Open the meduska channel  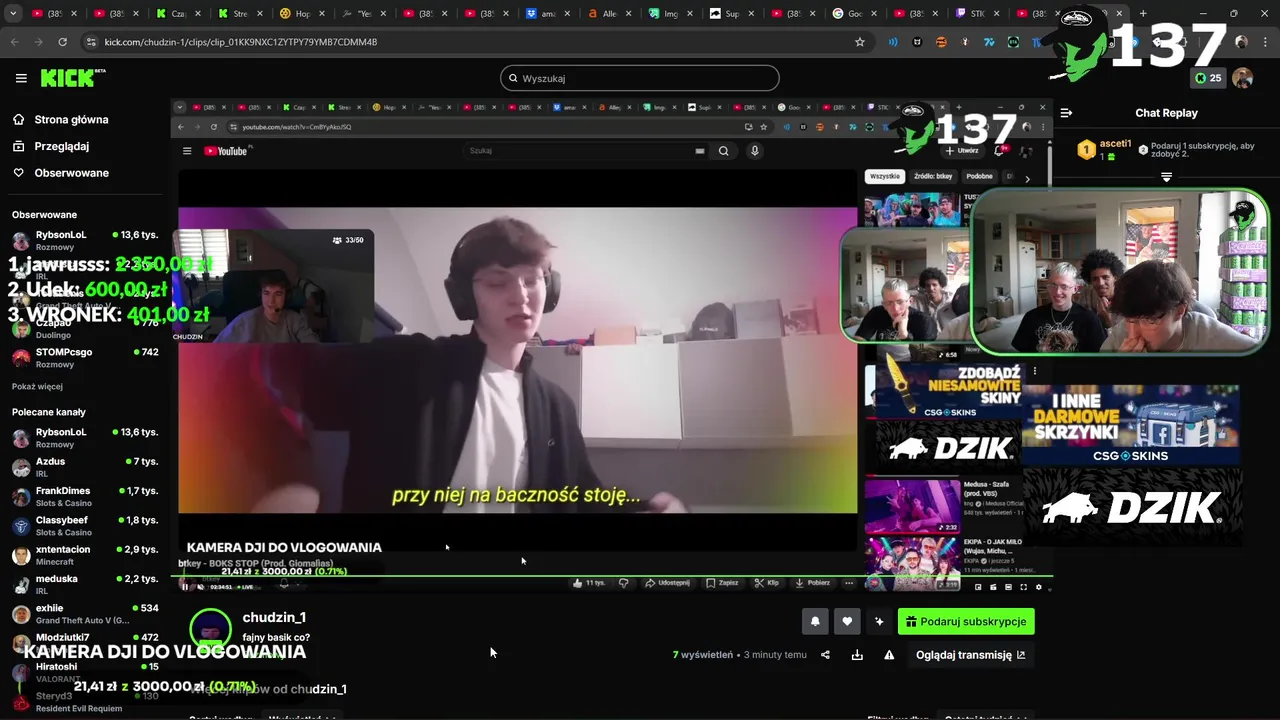click(84, 584)
